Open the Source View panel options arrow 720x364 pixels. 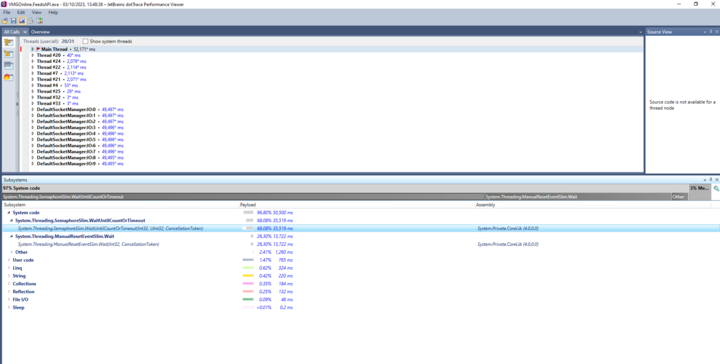click(705, 32)
